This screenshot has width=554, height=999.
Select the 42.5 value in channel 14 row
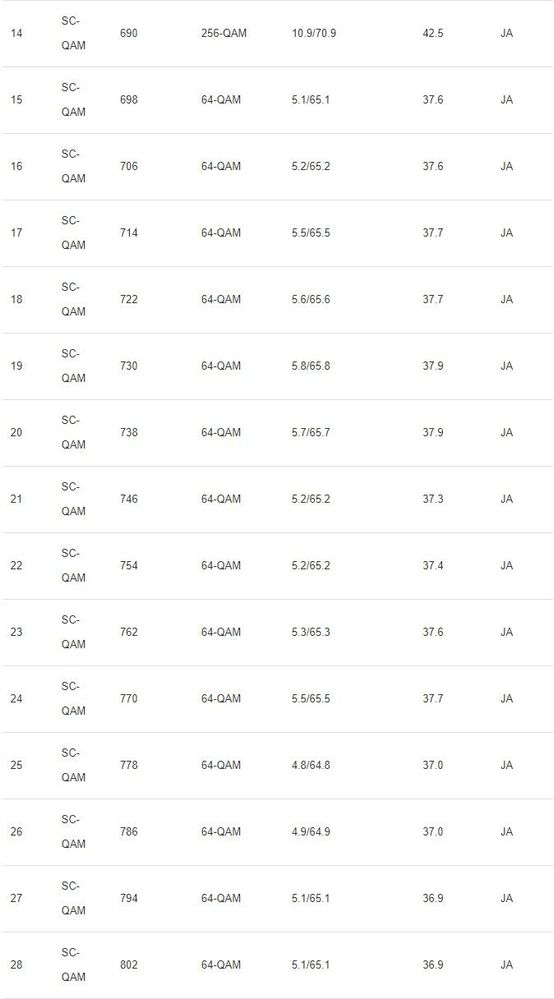click(x=433, y=33)
